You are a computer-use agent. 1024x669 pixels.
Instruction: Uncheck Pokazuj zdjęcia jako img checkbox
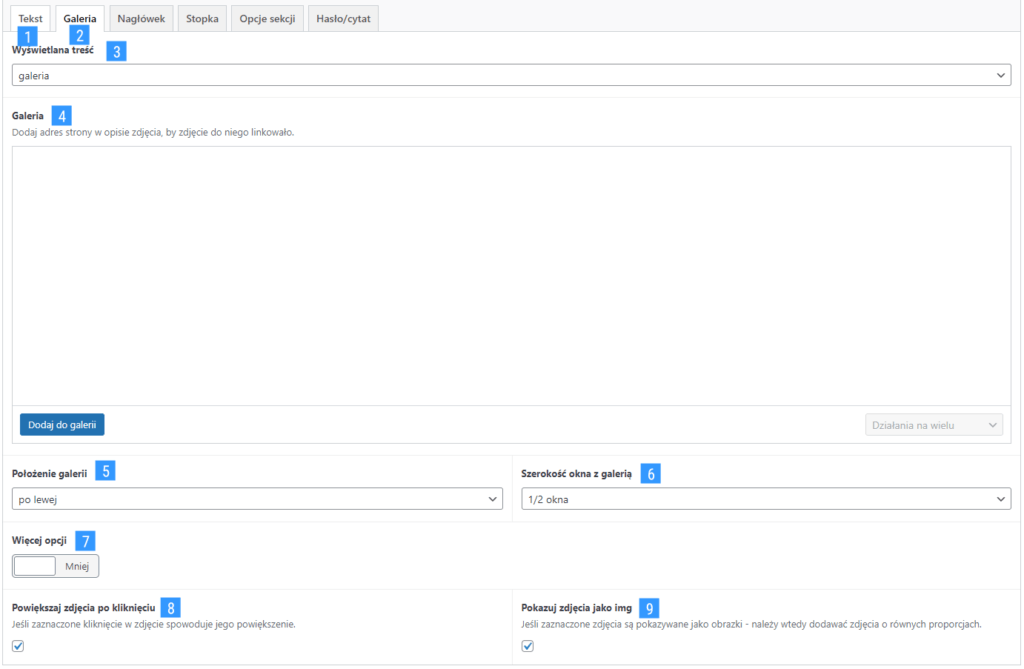528,646
